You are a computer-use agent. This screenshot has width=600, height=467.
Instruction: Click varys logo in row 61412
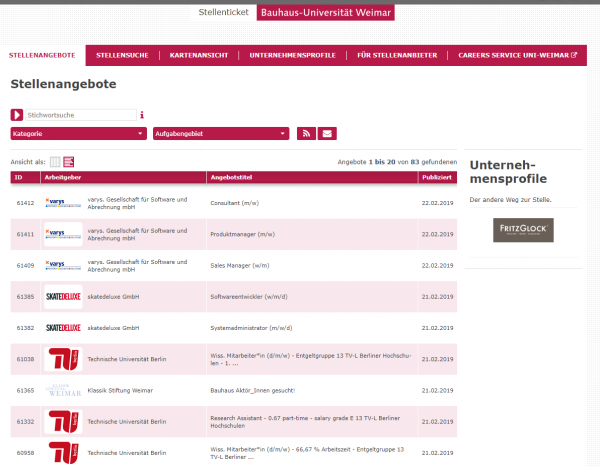63,203
